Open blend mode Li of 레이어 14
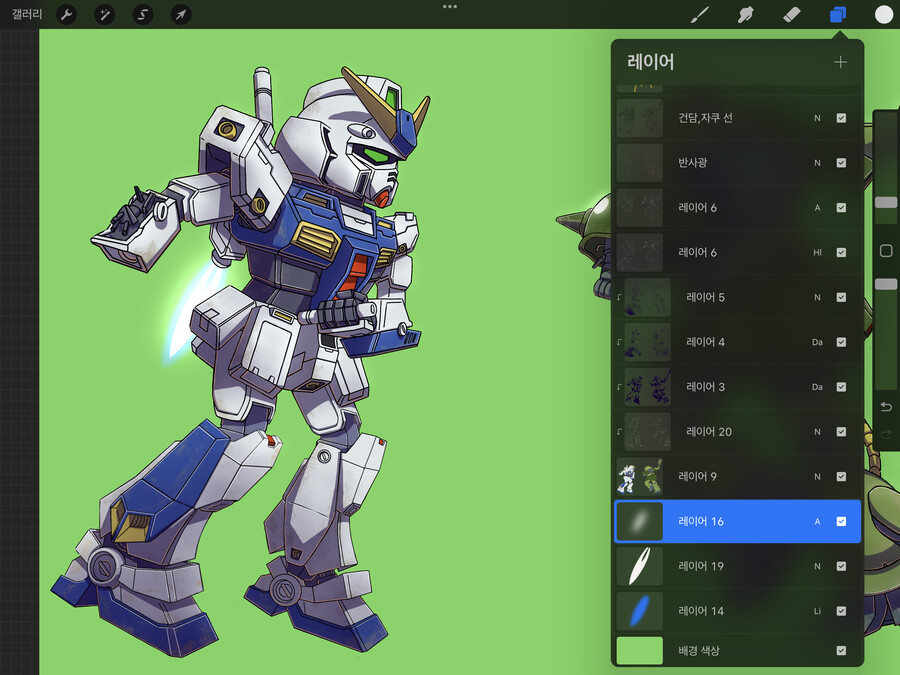Image resolution: width=900 pixels, height=675 pixels. tap(817, 611)
